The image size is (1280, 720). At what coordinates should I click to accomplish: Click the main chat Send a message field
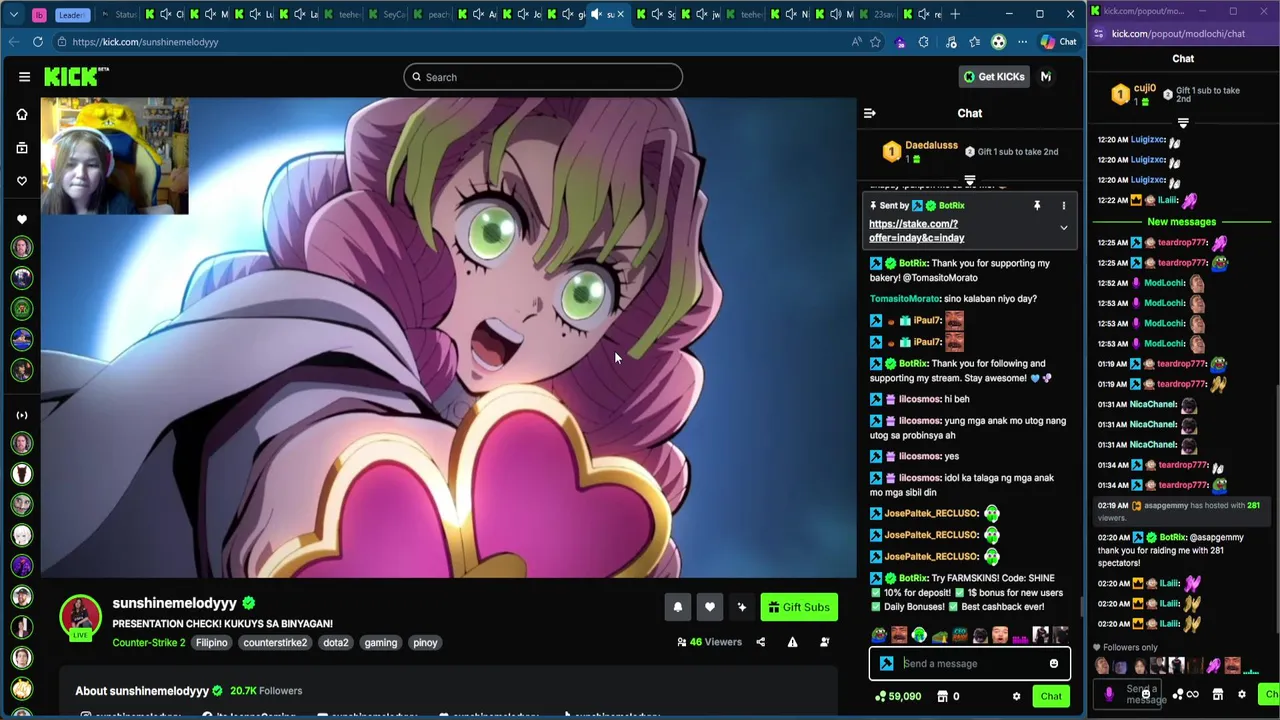pyautogui.click(x=970, y=663)
